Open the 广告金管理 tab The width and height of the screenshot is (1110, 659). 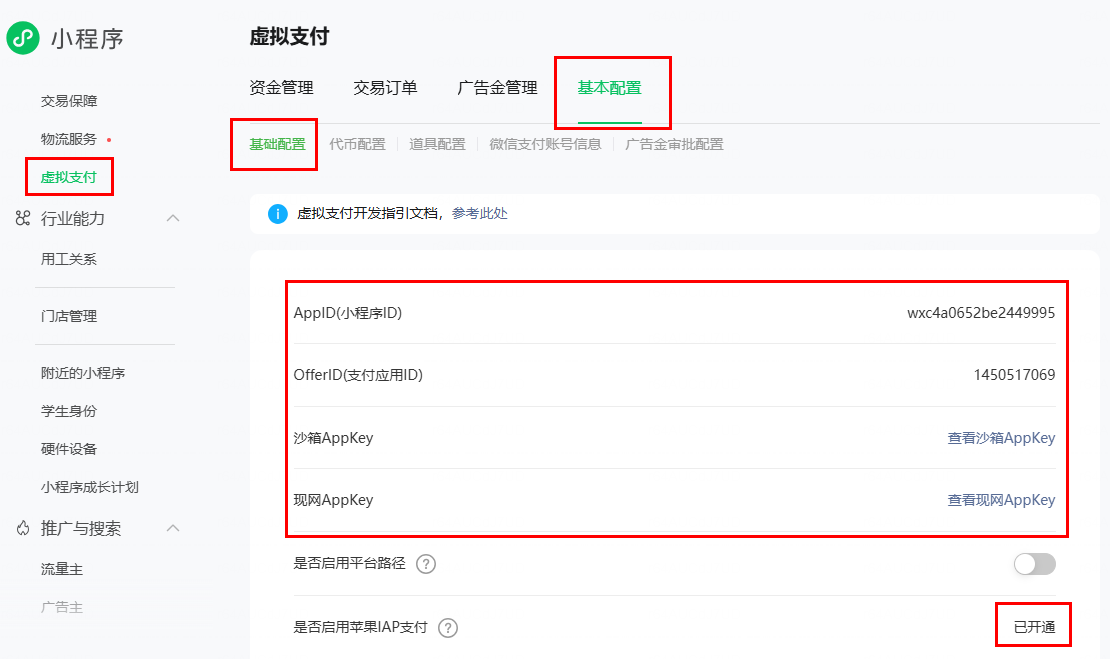pos(497,88)
